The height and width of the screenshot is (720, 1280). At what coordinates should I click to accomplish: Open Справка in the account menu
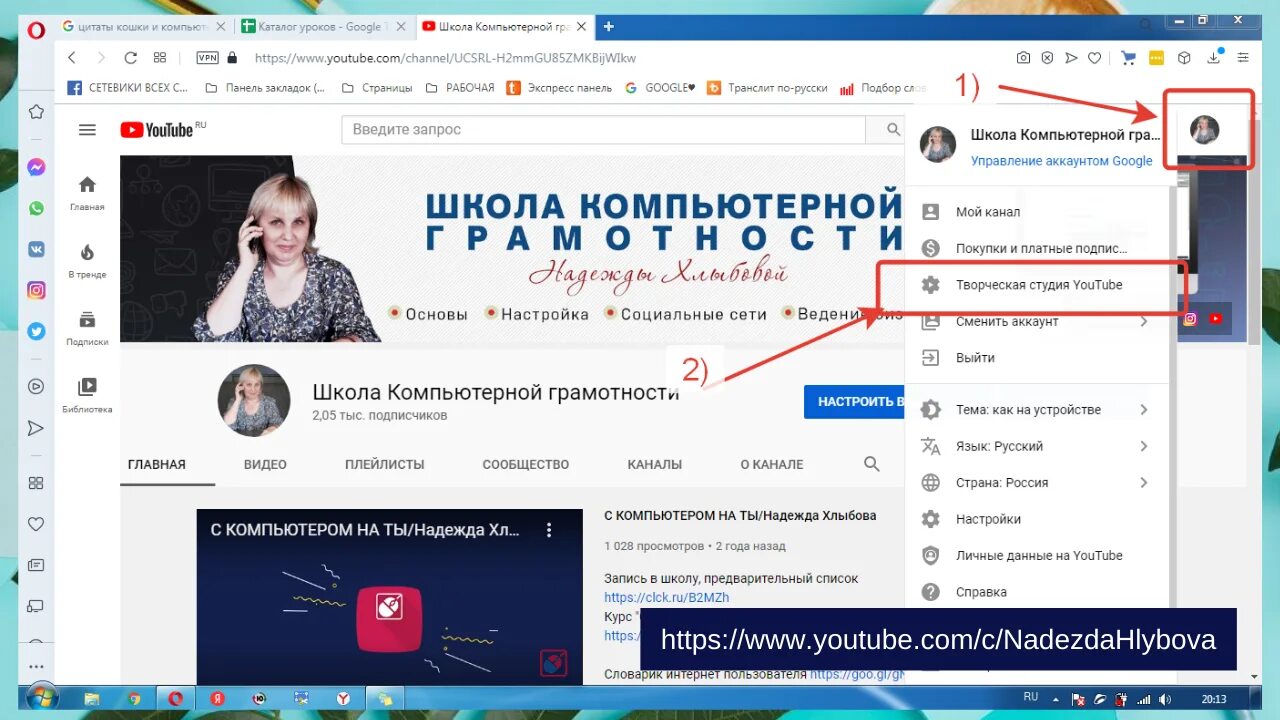coord(1036,592)
